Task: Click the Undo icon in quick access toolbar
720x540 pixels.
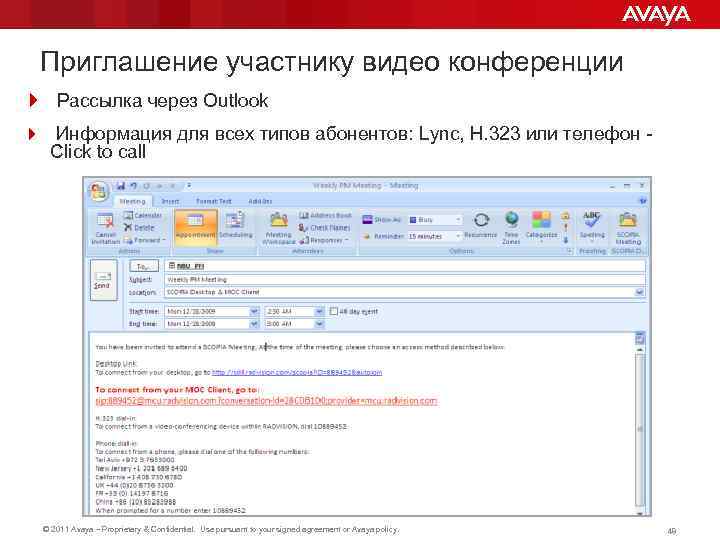Action: point(134,186)
